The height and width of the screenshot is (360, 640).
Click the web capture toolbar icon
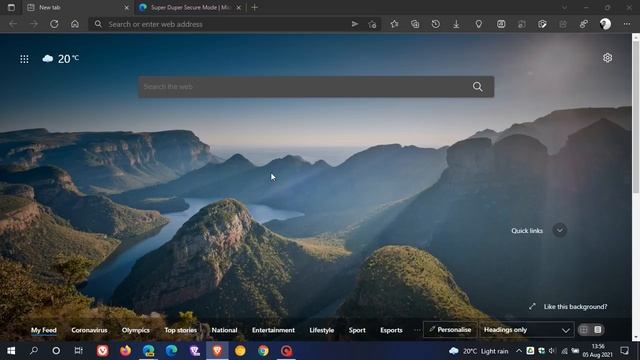[x=501, y=24]
